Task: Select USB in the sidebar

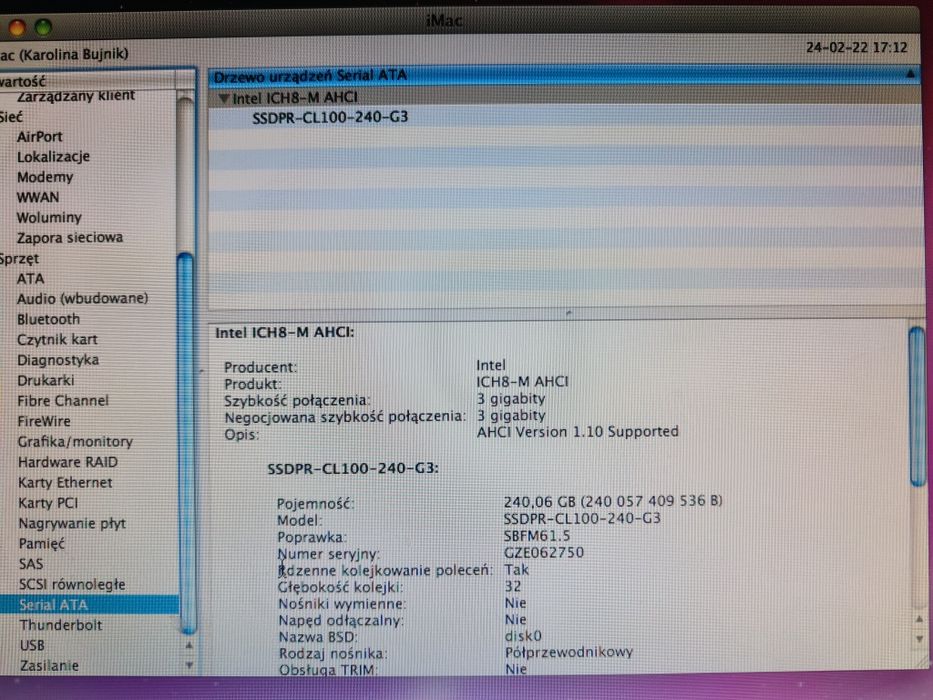Action: click(x=32, y=646)
